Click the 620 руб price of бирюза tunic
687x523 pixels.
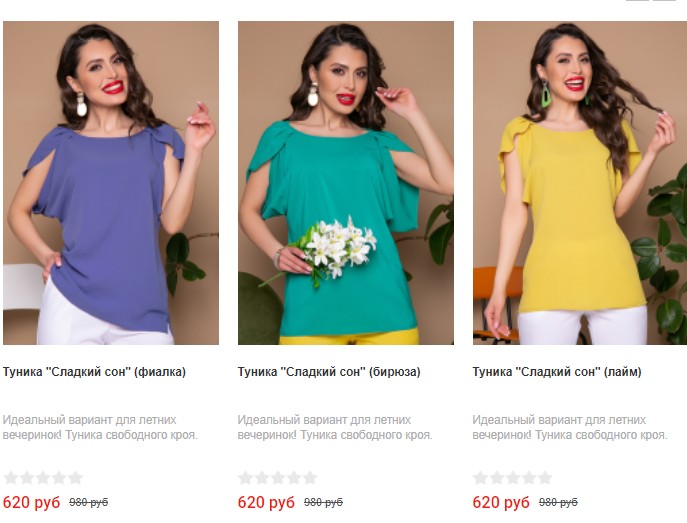click(x=266, y=502)
